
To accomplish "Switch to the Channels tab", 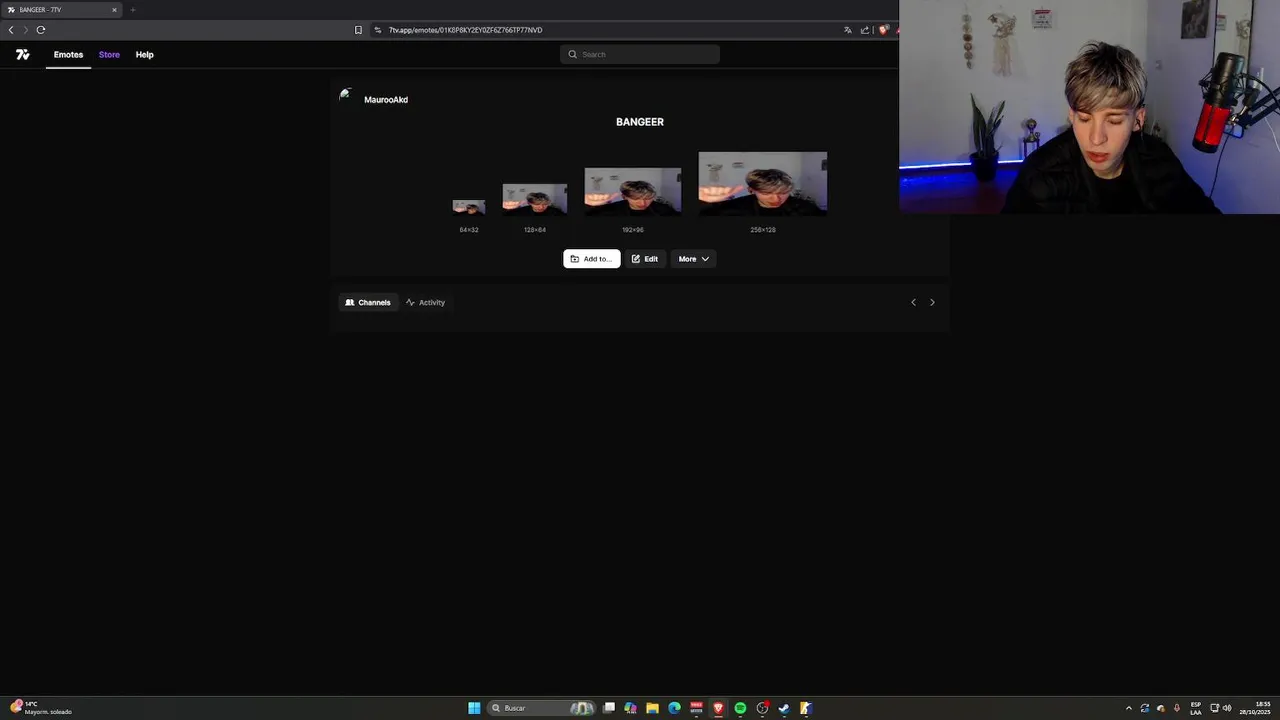I will tap(368, 302).
